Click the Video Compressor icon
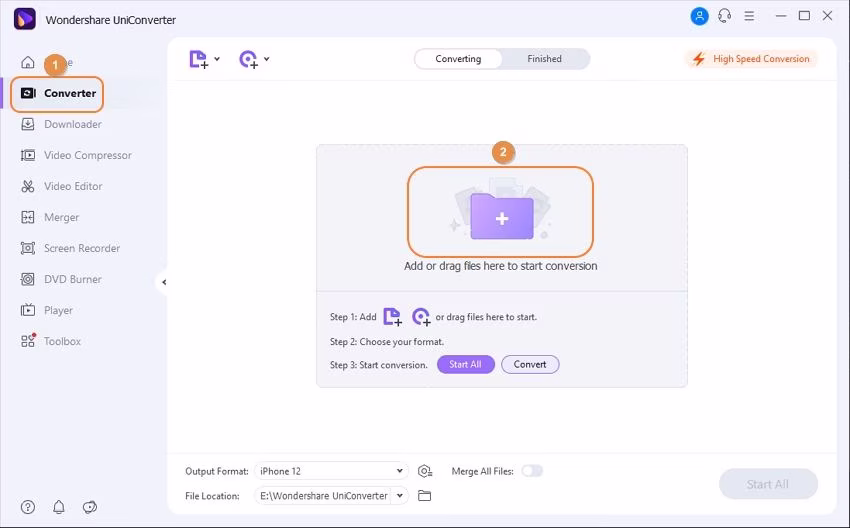The height and width of the screenshot is (528, 850). 28,155
